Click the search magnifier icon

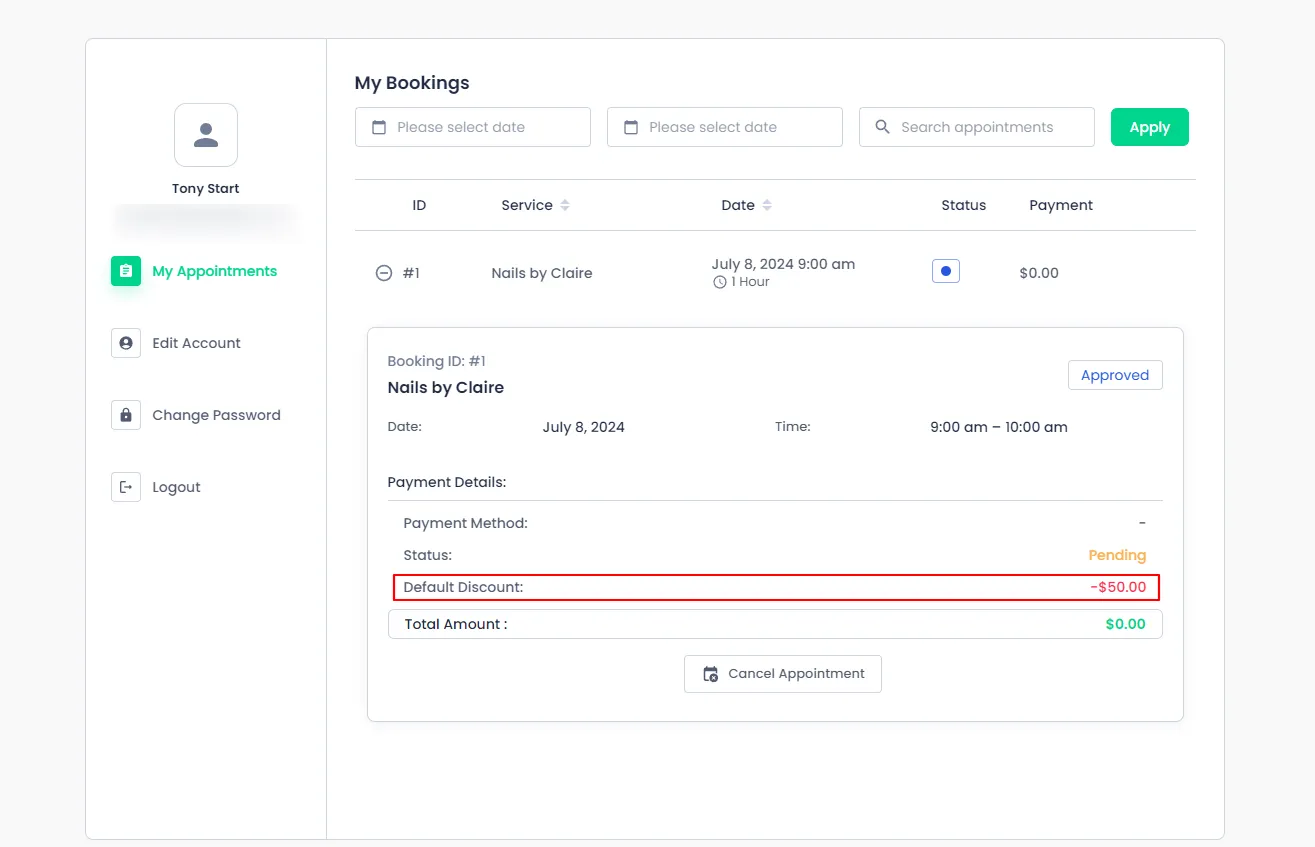[883, 127]
